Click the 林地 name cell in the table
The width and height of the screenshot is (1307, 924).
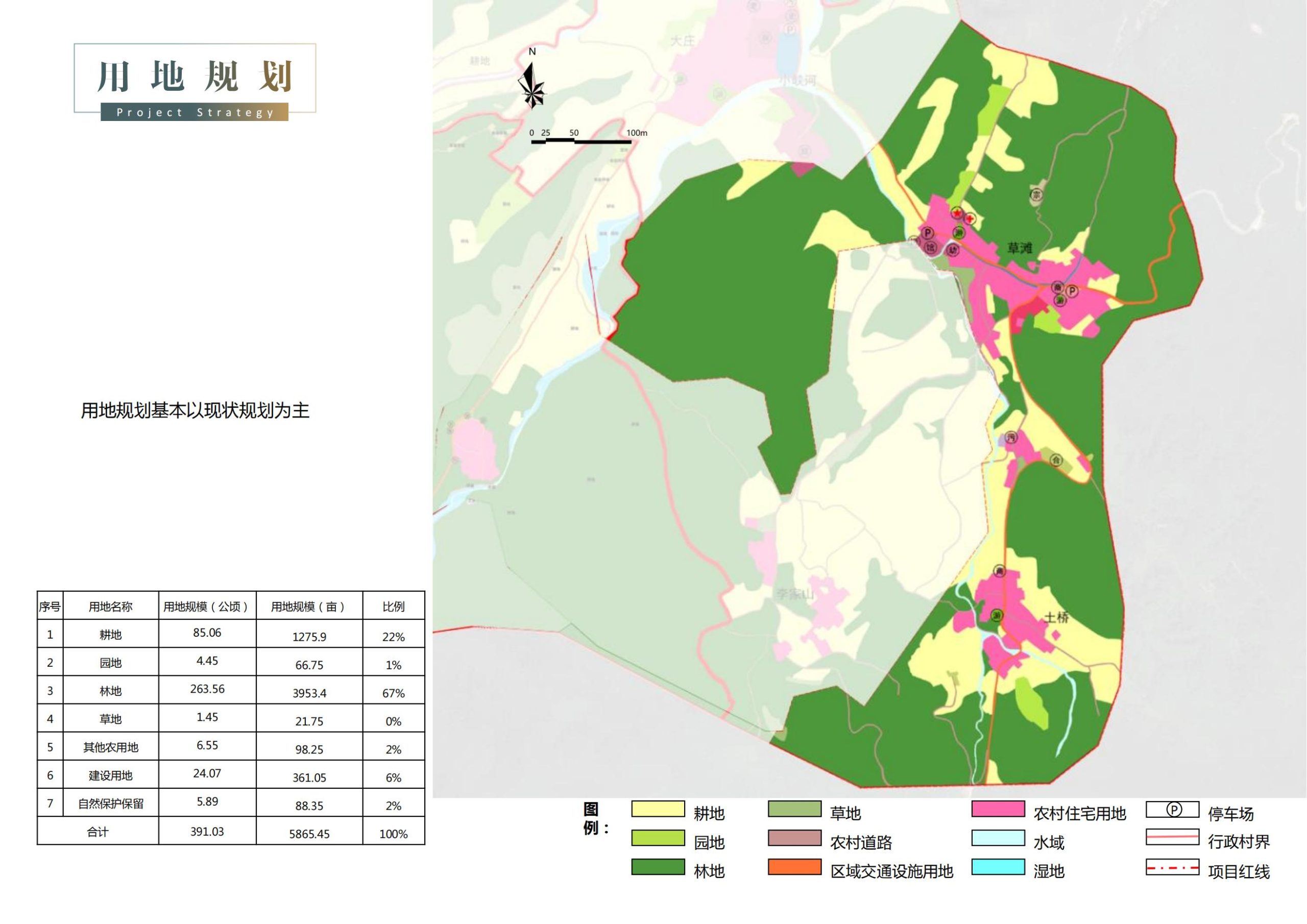tap(110, 691)
